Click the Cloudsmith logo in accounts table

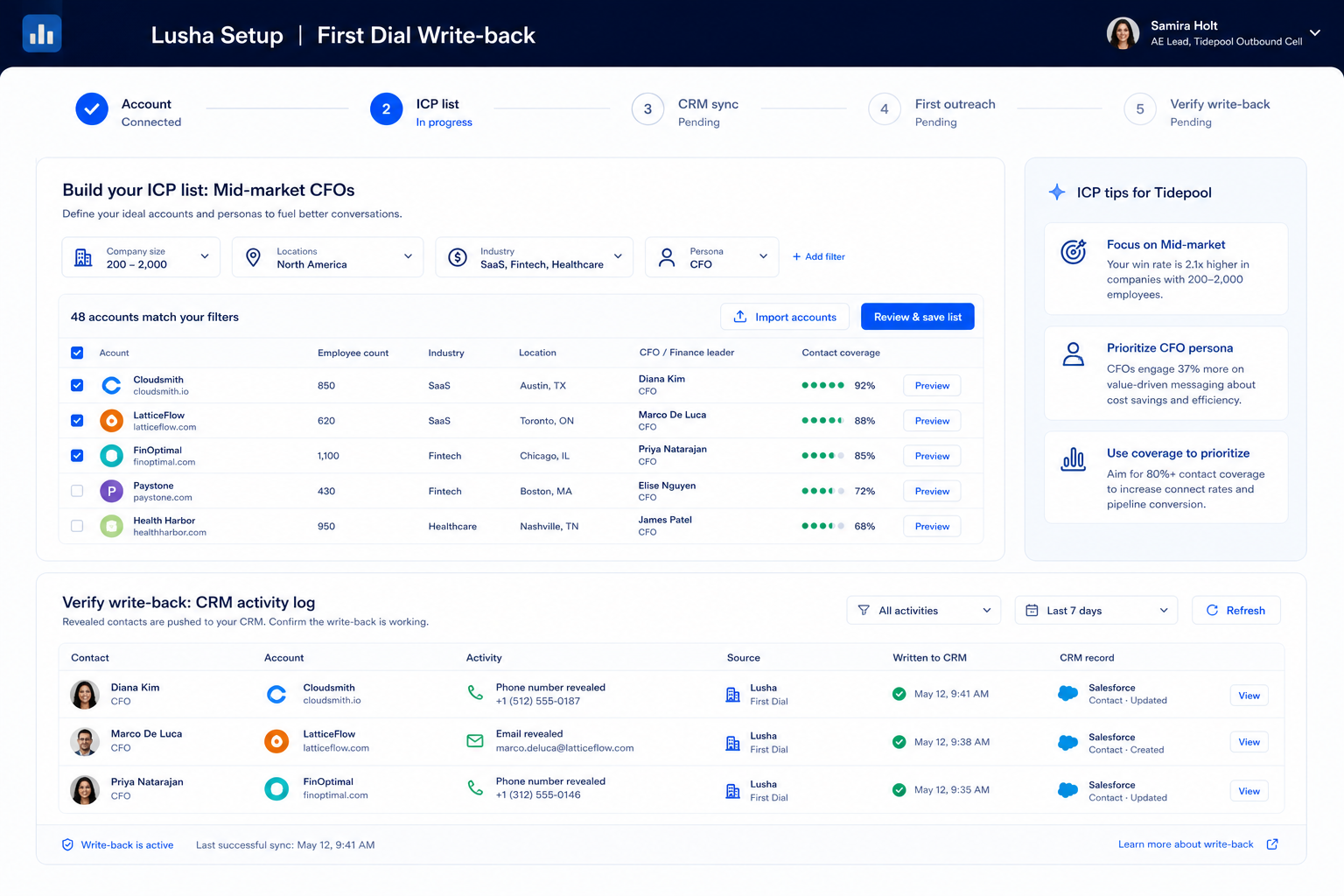pos(111,385)
